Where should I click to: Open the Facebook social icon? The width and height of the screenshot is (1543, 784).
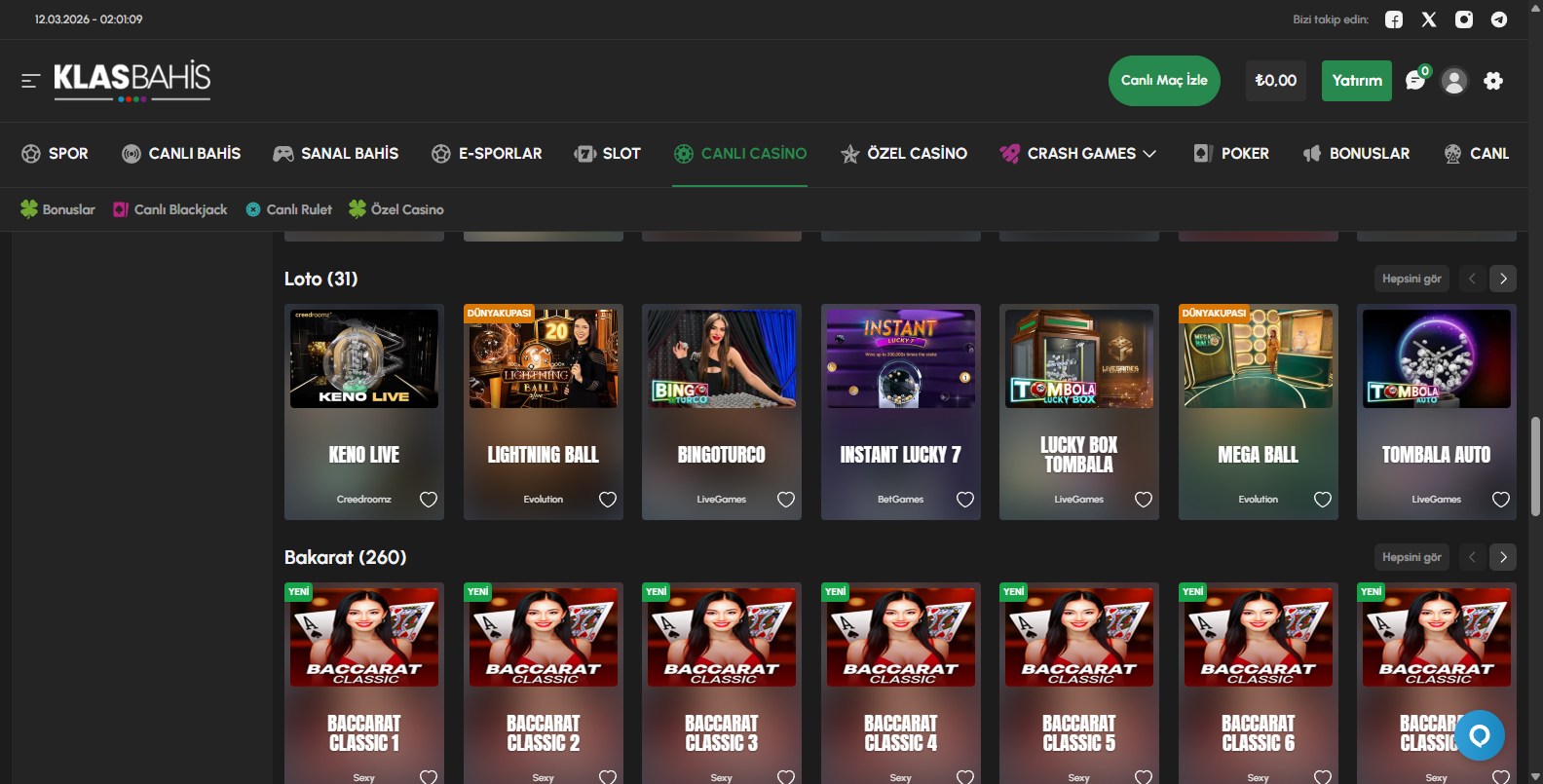click(x=1394, y=19)
